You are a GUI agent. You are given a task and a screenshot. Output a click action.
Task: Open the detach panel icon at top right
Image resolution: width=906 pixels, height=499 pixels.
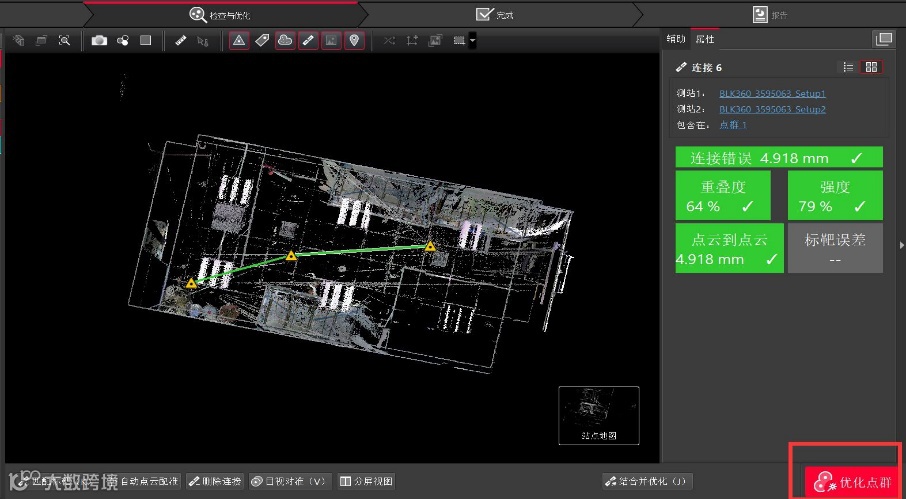click(x=883, y=39)
